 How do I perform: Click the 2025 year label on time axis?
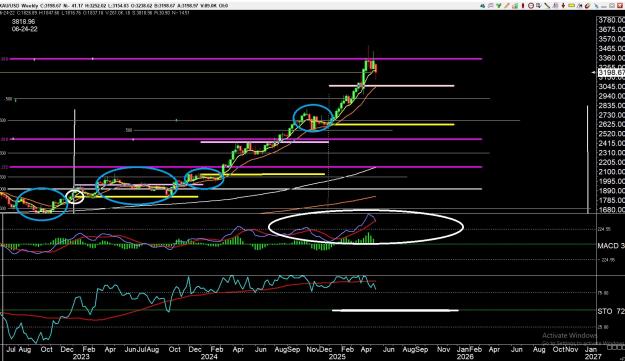tap(337, 357)
